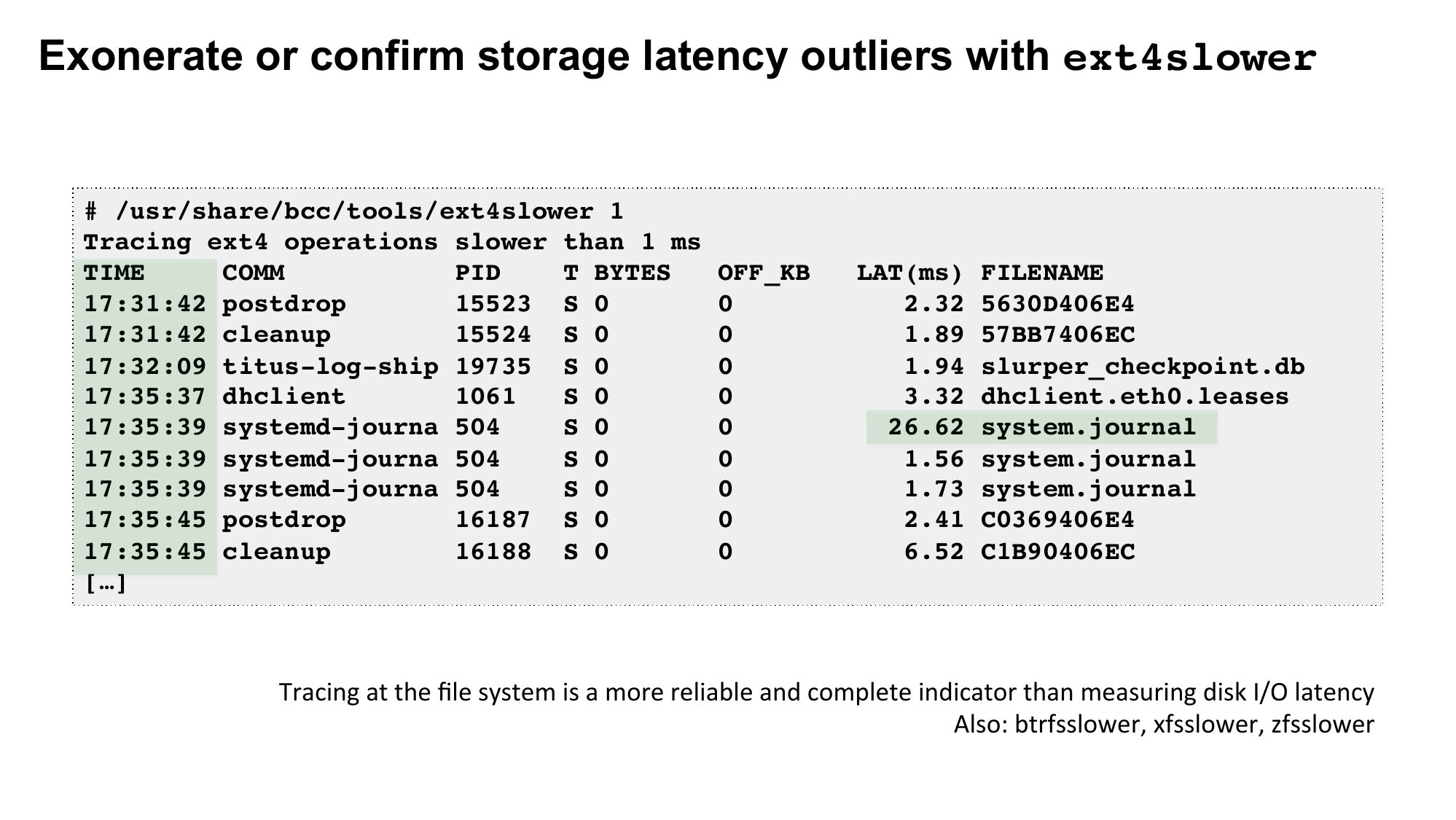Click the slurper_checkpoint.db filename
The height and width of the screenshot is (820, 1456).
point(1143,366)
